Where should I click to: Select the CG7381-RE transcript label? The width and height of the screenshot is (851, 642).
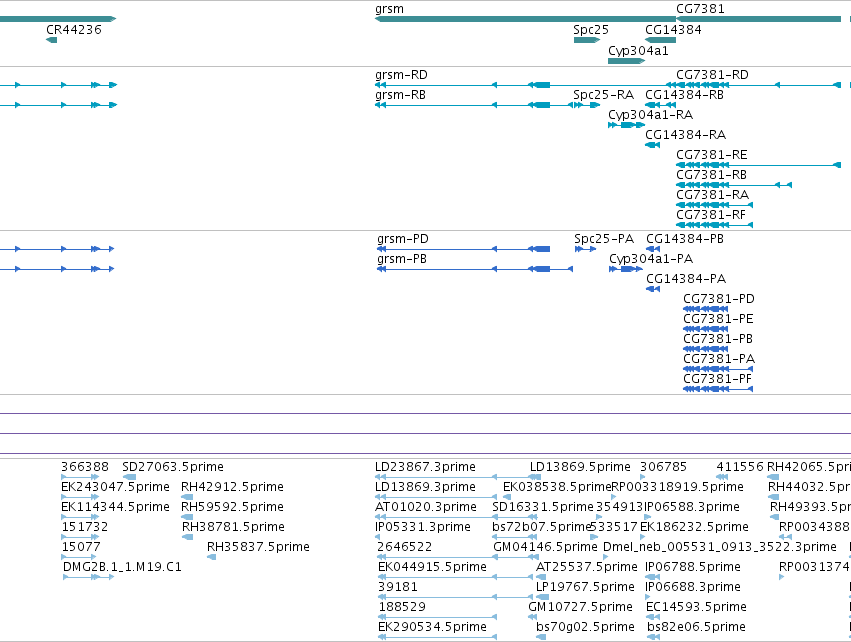tap(712, 155)
